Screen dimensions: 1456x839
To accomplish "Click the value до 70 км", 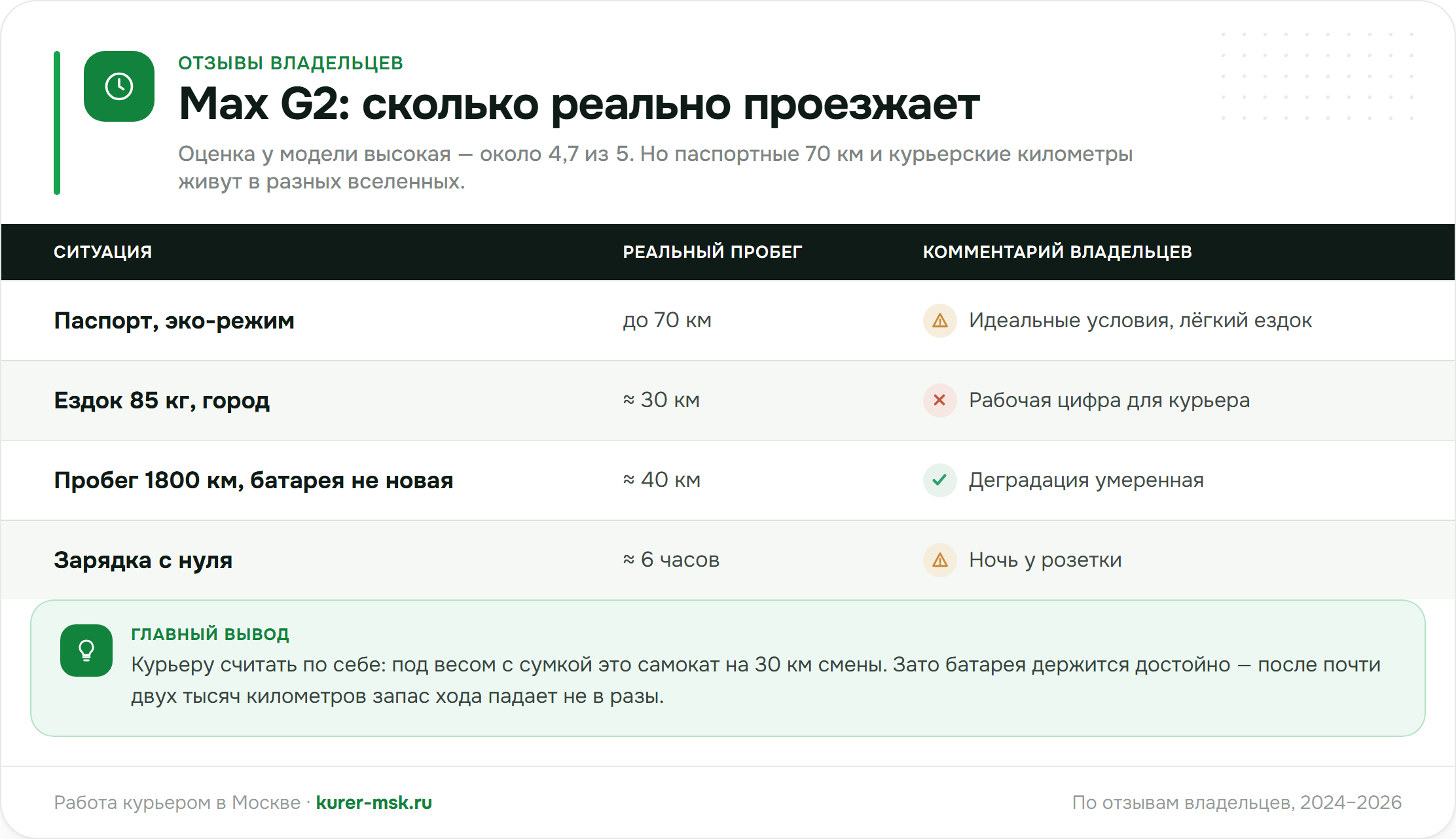I will 667,321.
